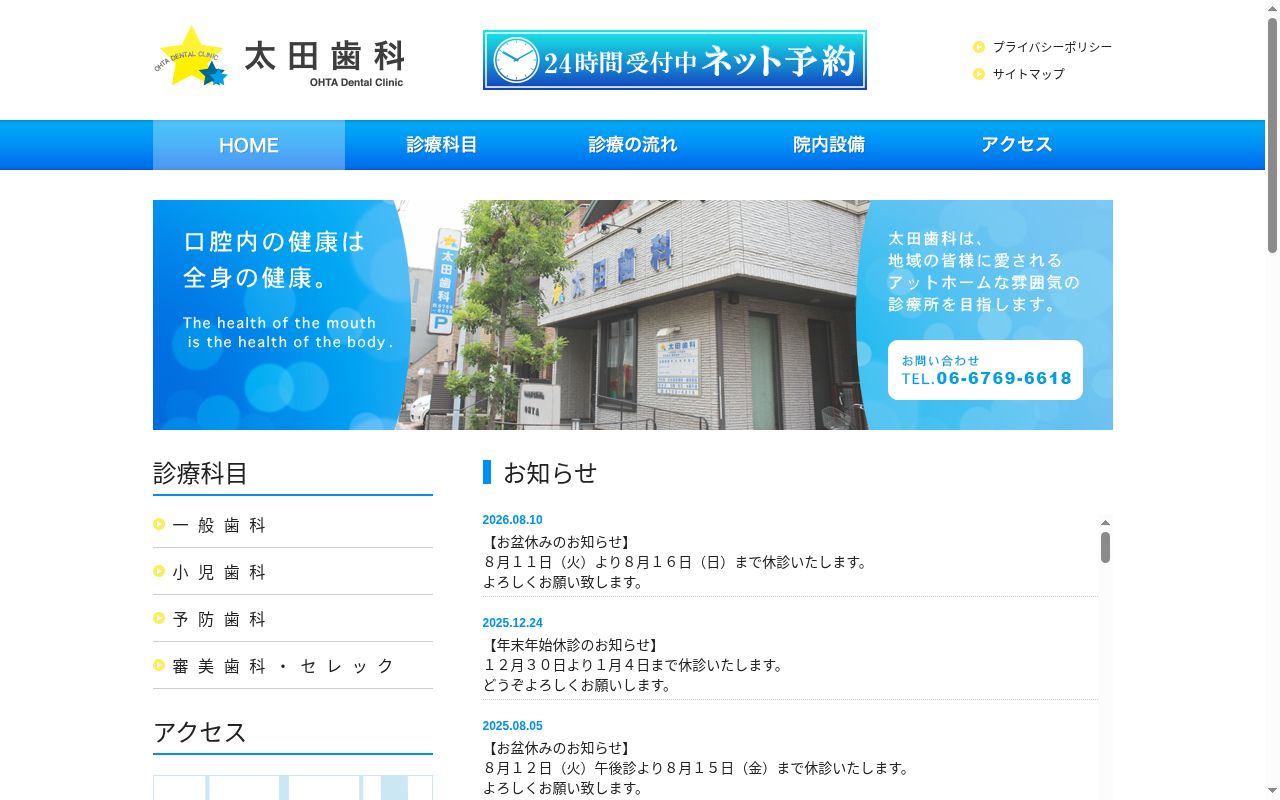
Task: Open the HOME navigation tab
Action: coord(249,145)
